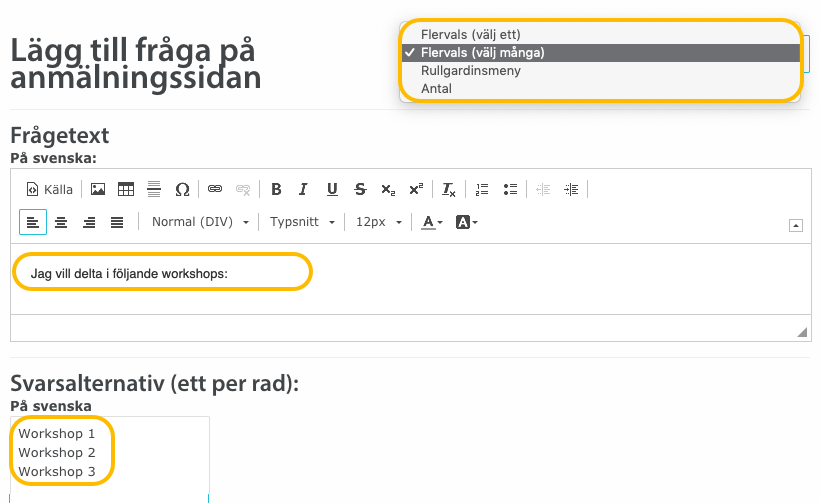Open the text color picker
Viewport: 822px width, 503px height.
click(x=431, y=222)
